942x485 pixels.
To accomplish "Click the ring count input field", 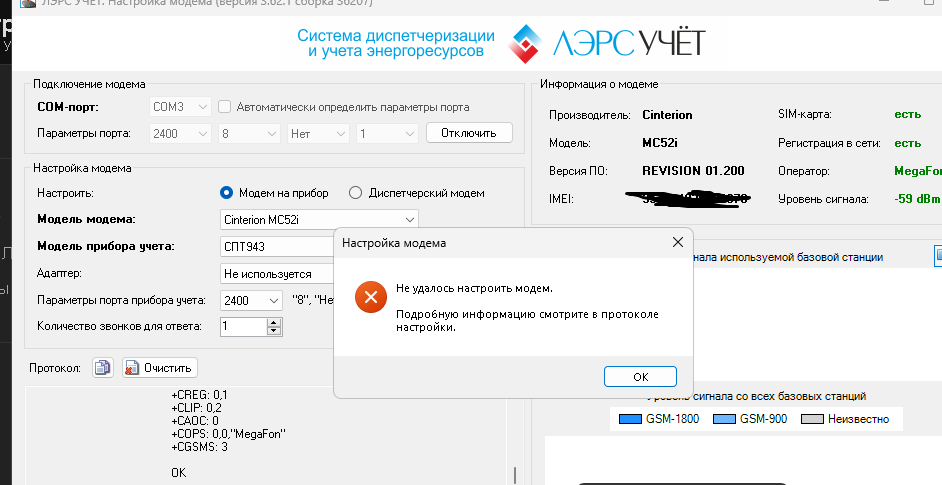I will pos(242,326).
